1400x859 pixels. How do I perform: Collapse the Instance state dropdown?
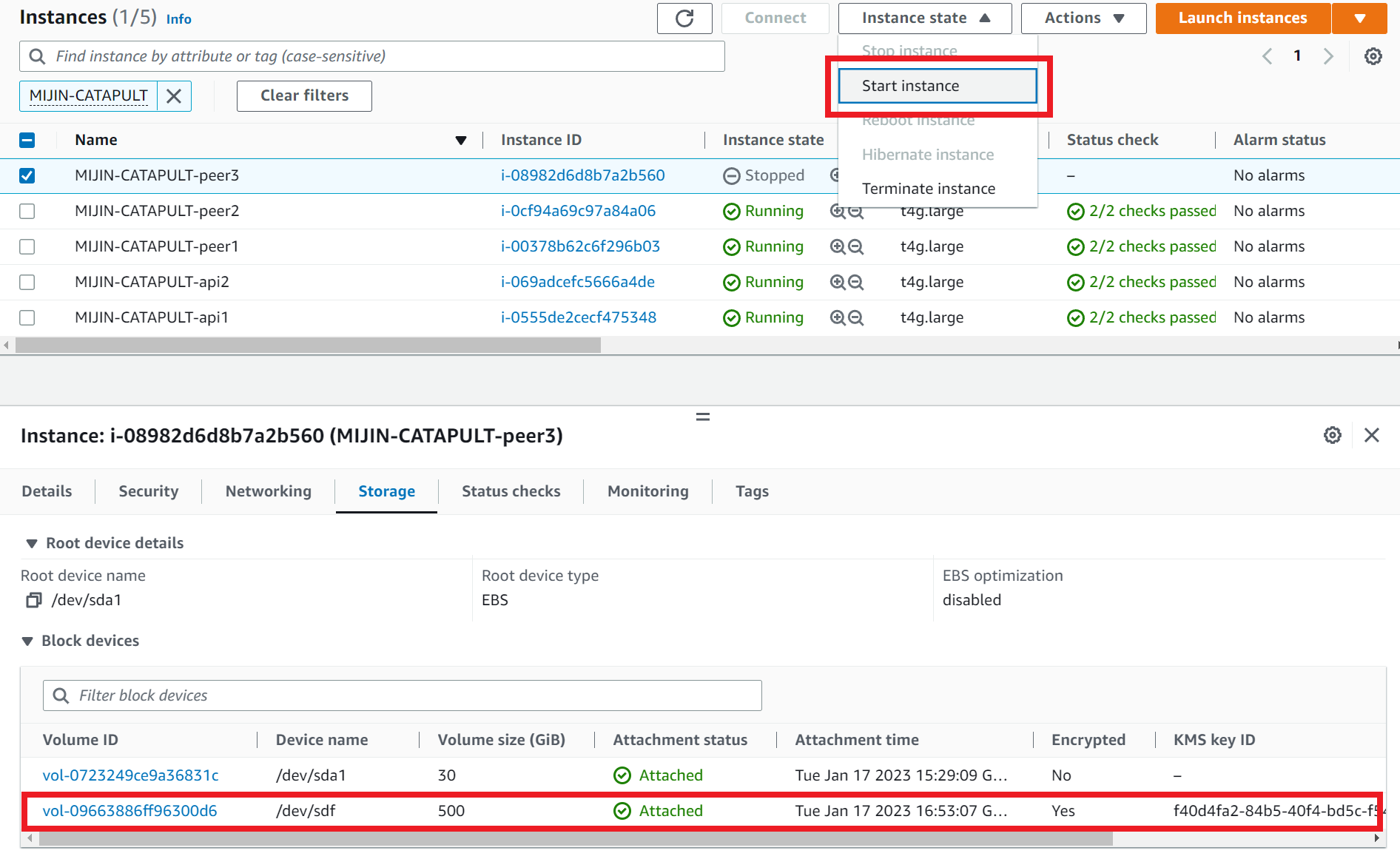click(x=925, y=18)
